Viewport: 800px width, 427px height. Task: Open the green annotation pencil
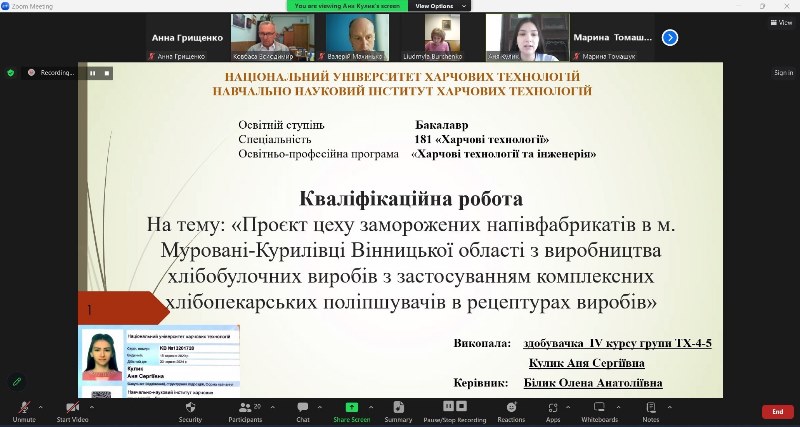[x=17, y=382]
